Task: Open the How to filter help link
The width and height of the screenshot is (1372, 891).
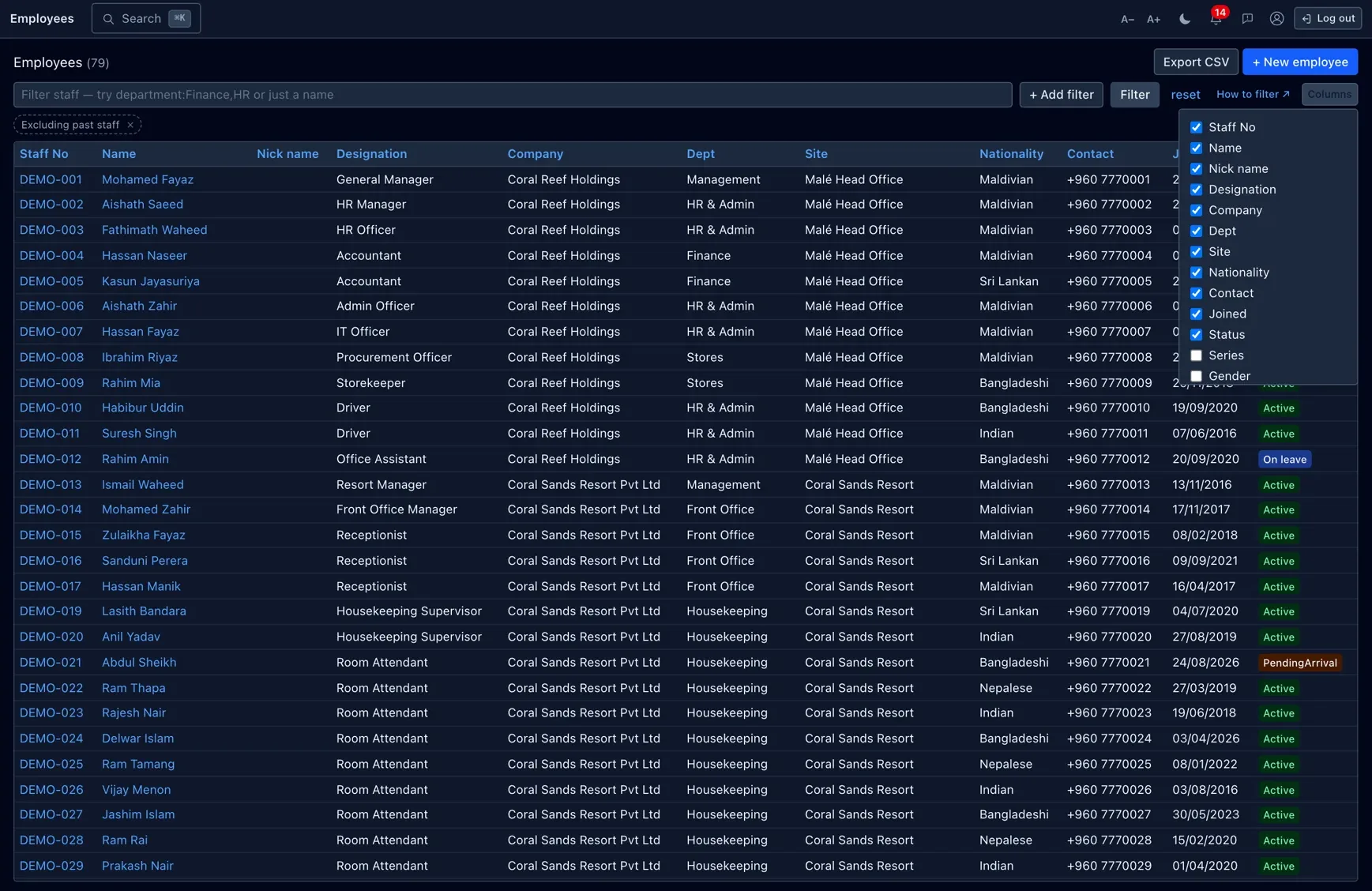Action: pyautogui.click(x=1253, y=95)
